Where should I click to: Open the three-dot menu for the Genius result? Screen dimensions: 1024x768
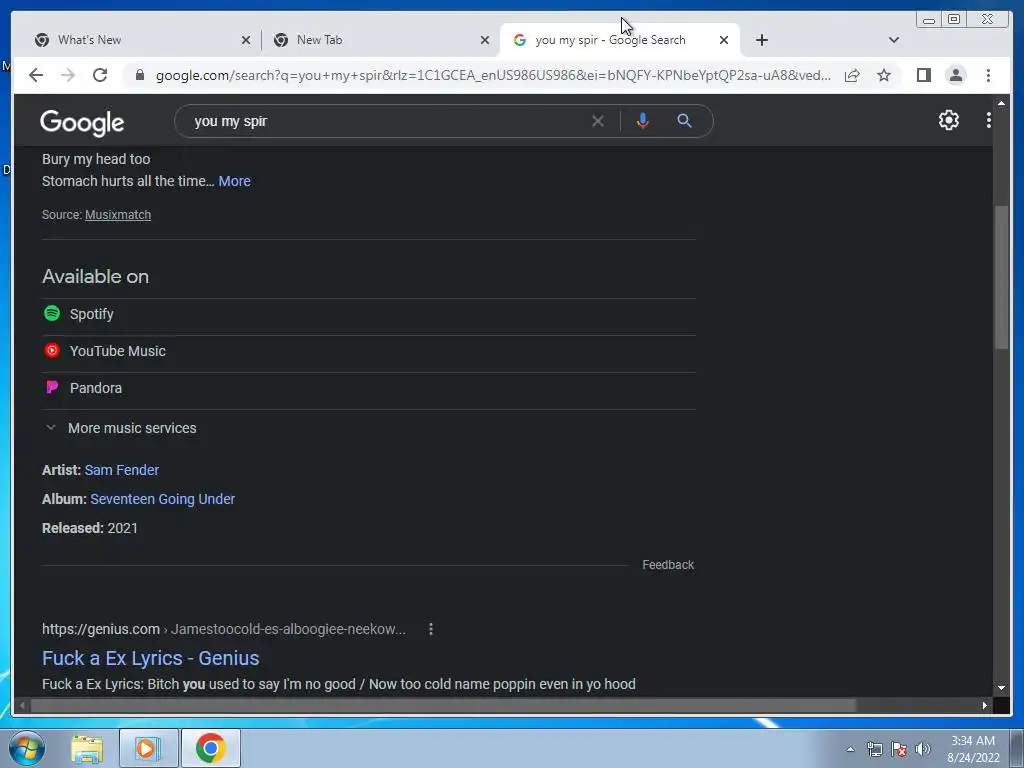(x=430, y=629)
